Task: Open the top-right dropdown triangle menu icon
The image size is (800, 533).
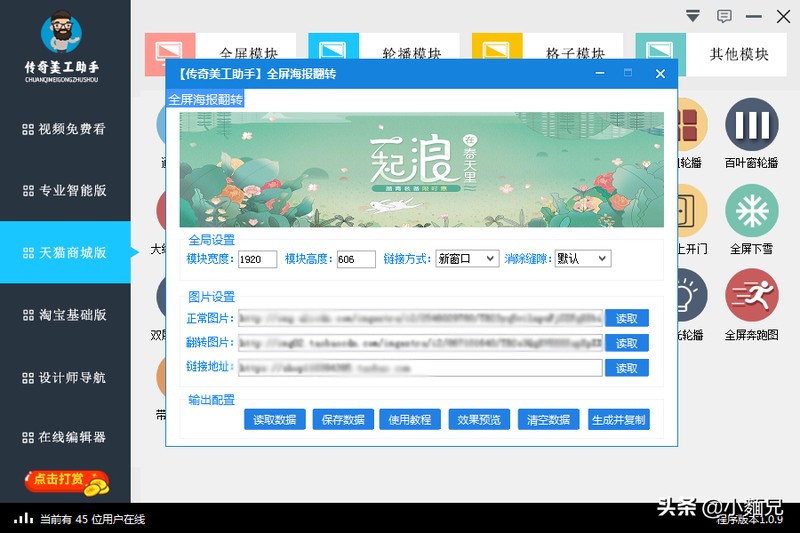Action: click(x=692, y=16)
